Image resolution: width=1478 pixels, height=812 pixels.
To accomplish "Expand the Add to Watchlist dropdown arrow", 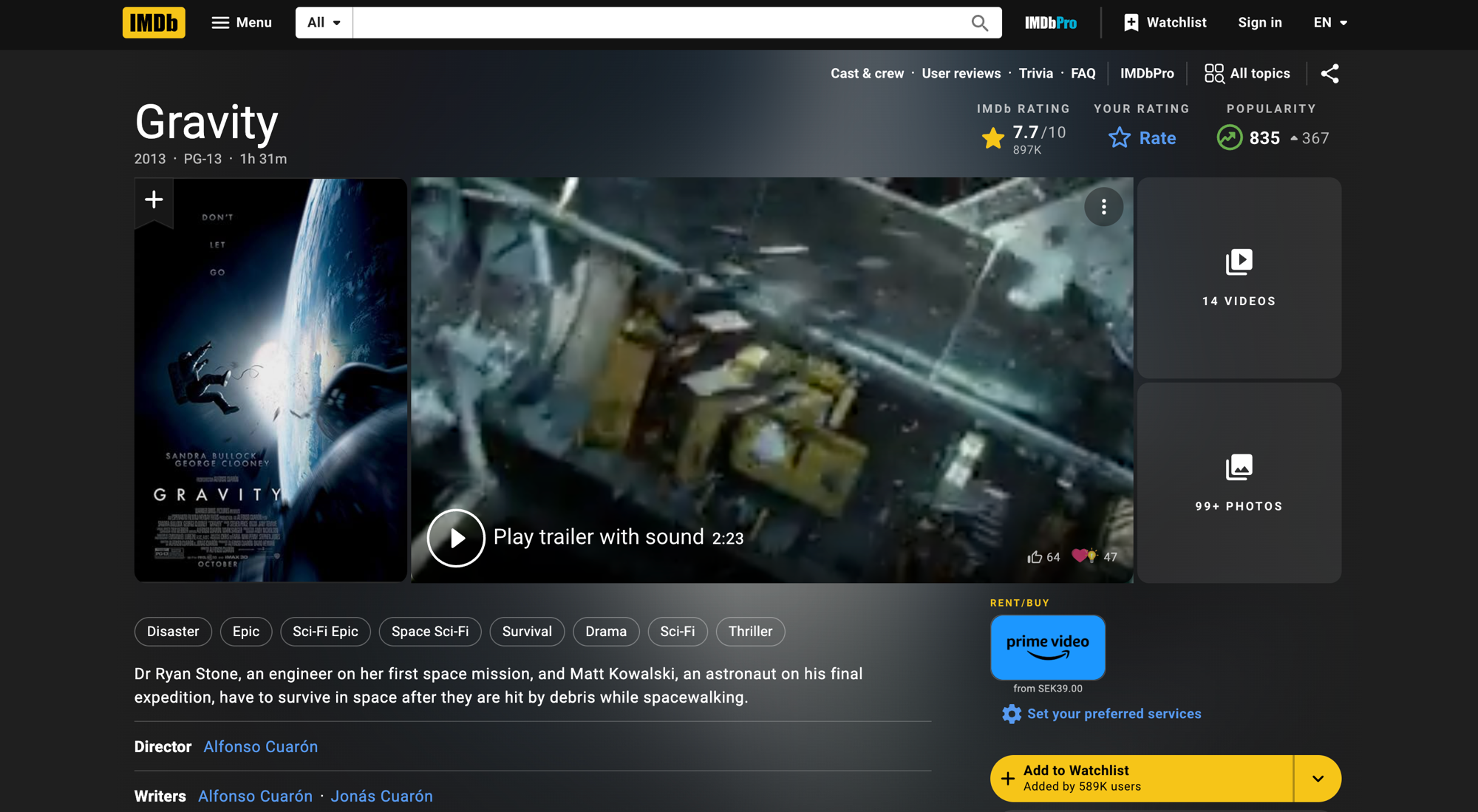I will pyautogui.click(x=1318, y=779).
